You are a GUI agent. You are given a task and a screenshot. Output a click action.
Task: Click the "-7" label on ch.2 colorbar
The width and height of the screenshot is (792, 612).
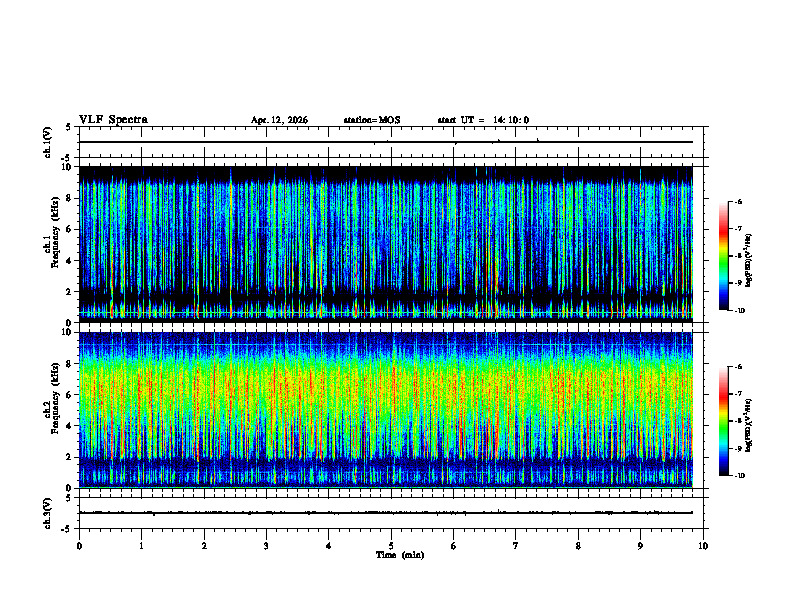738,394
